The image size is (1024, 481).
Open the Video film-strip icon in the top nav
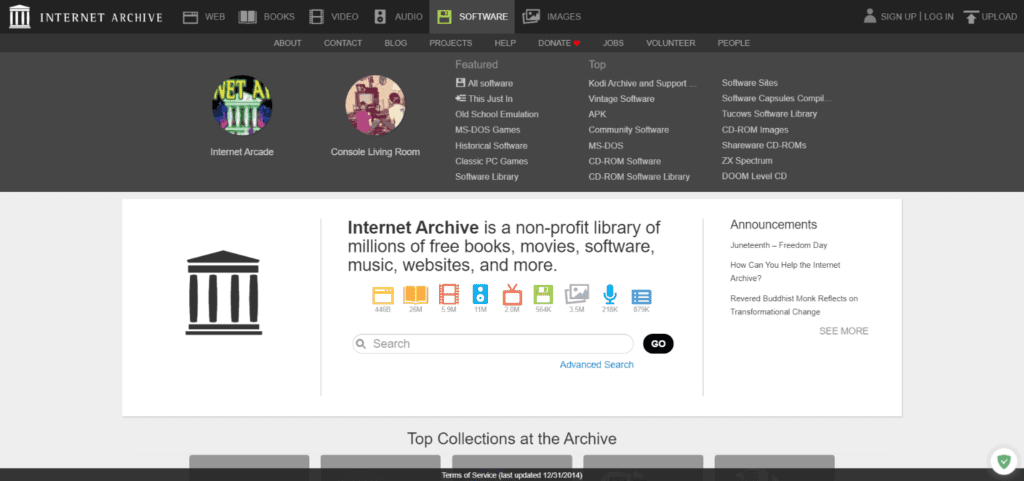click(316, 17)
